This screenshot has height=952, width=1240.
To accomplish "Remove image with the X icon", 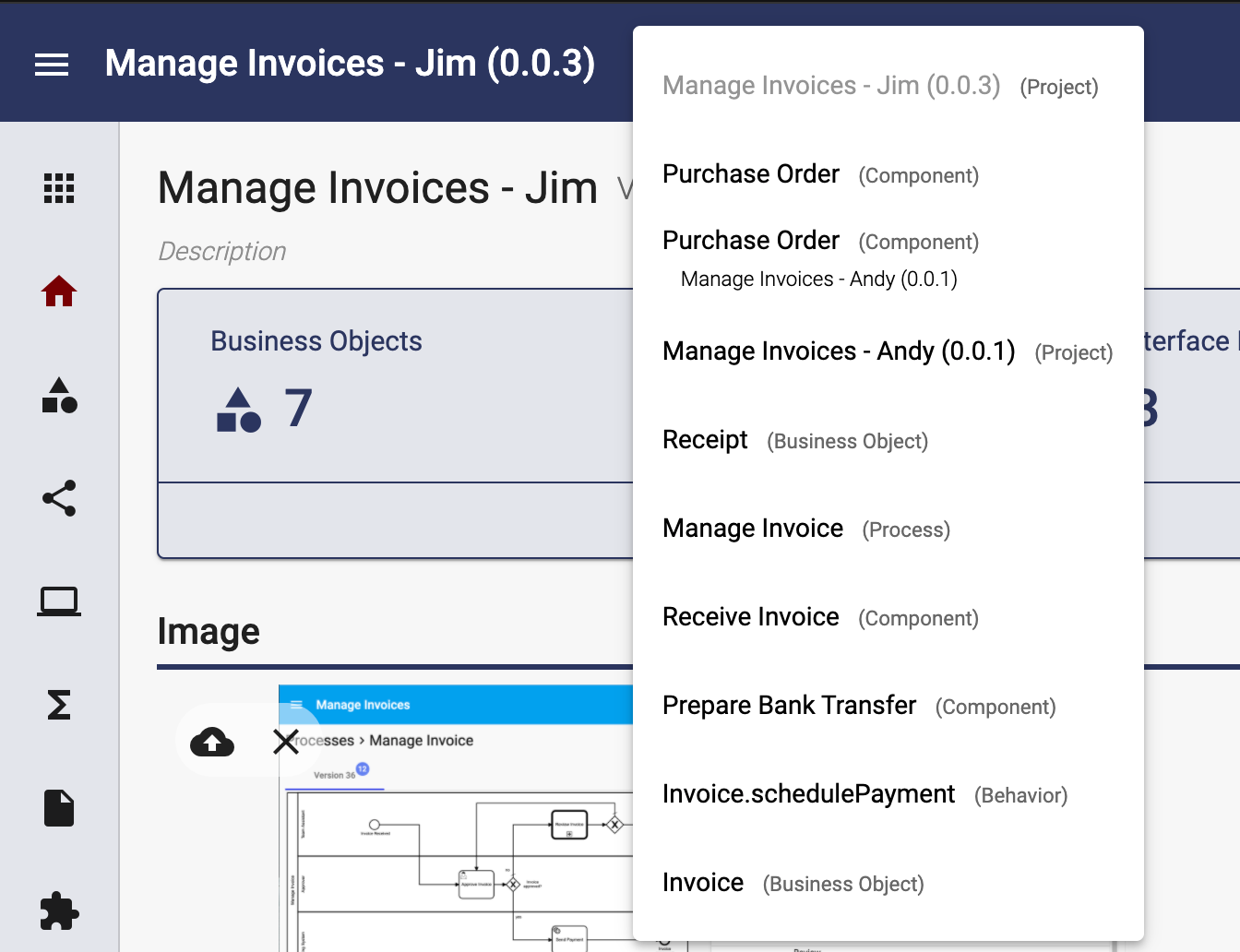I will pos(286,741).
